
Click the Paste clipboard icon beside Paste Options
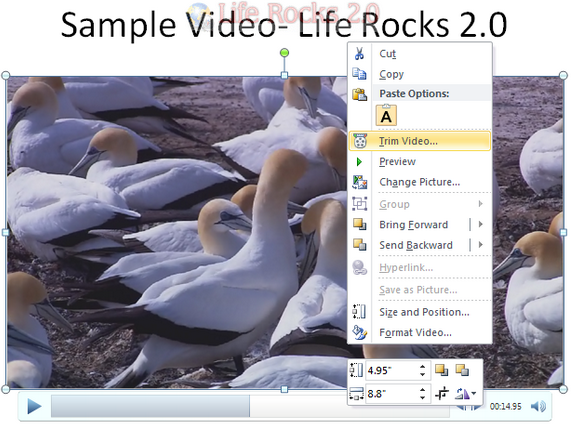click(x=359, y=94)
